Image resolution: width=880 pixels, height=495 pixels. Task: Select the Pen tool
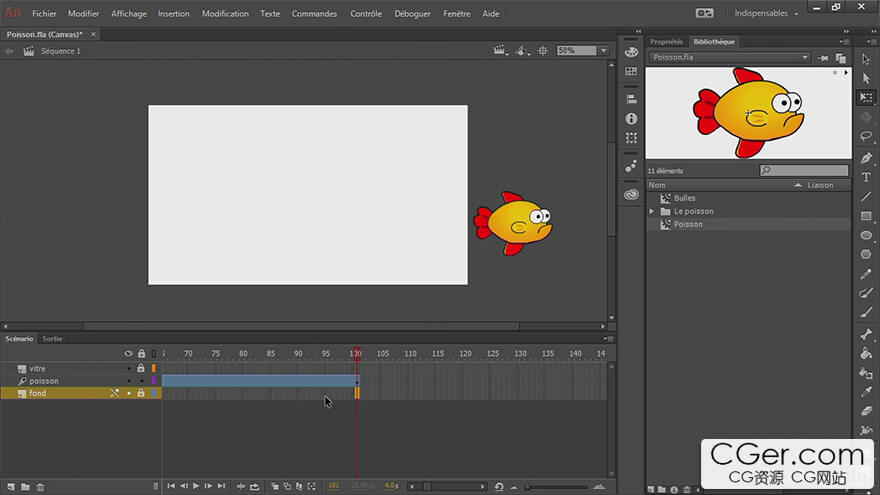click(866, 157)
